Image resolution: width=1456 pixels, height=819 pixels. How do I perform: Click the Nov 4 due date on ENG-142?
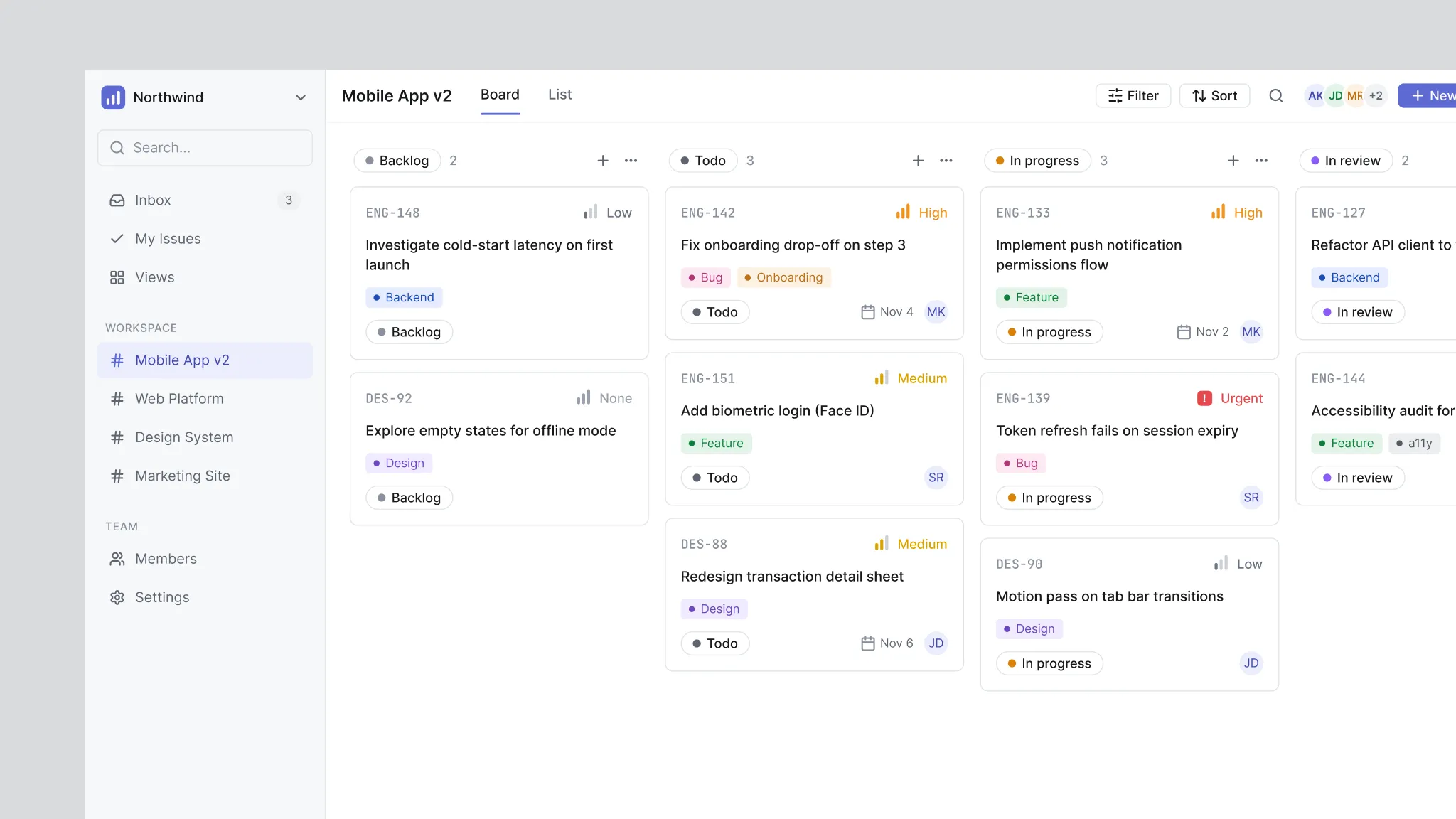point(887,312)
